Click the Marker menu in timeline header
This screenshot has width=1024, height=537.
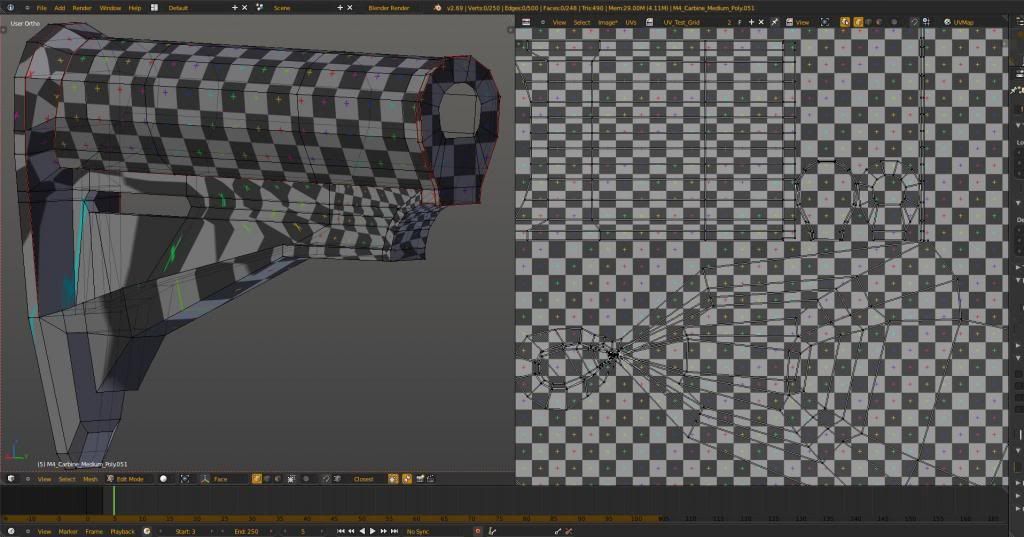68,531
